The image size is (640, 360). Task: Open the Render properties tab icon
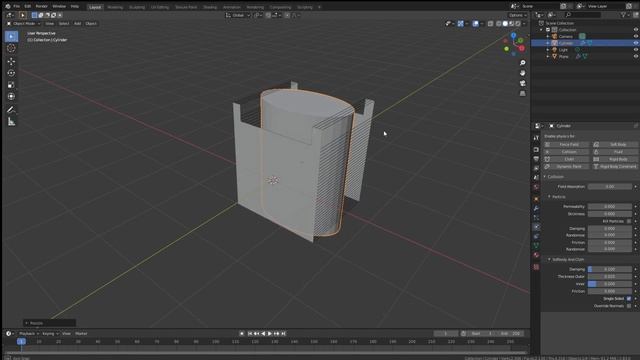[536, 149]
